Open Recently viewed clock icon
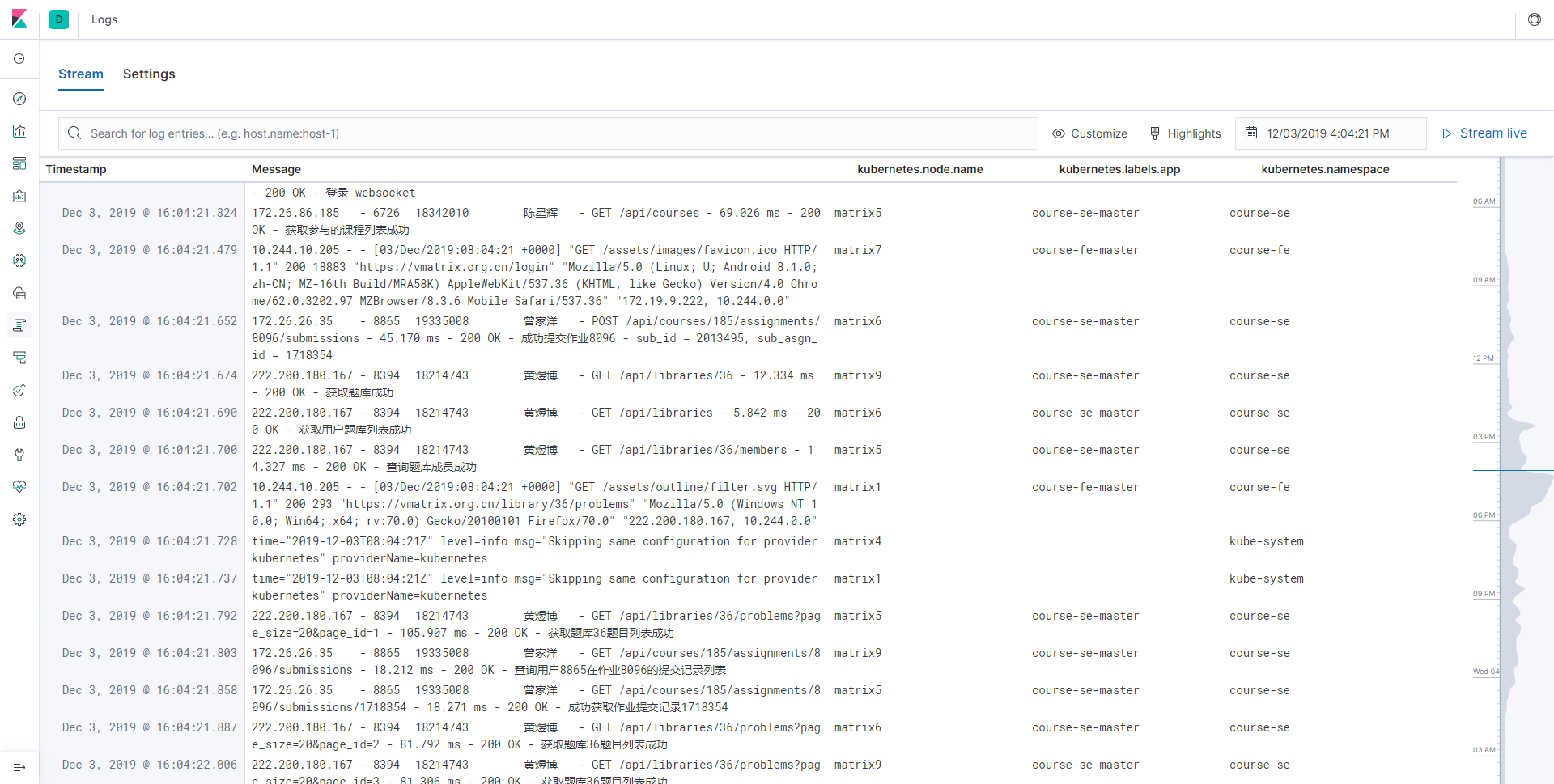The height and width of the screenshot is (784, 1554). point(19,59)
